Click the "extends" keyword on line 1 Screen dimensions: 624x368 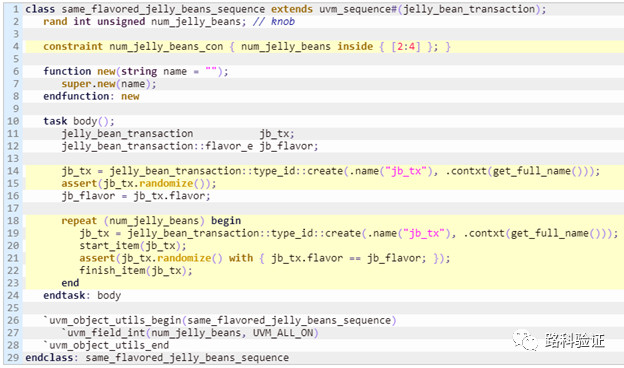pos(292,9)
